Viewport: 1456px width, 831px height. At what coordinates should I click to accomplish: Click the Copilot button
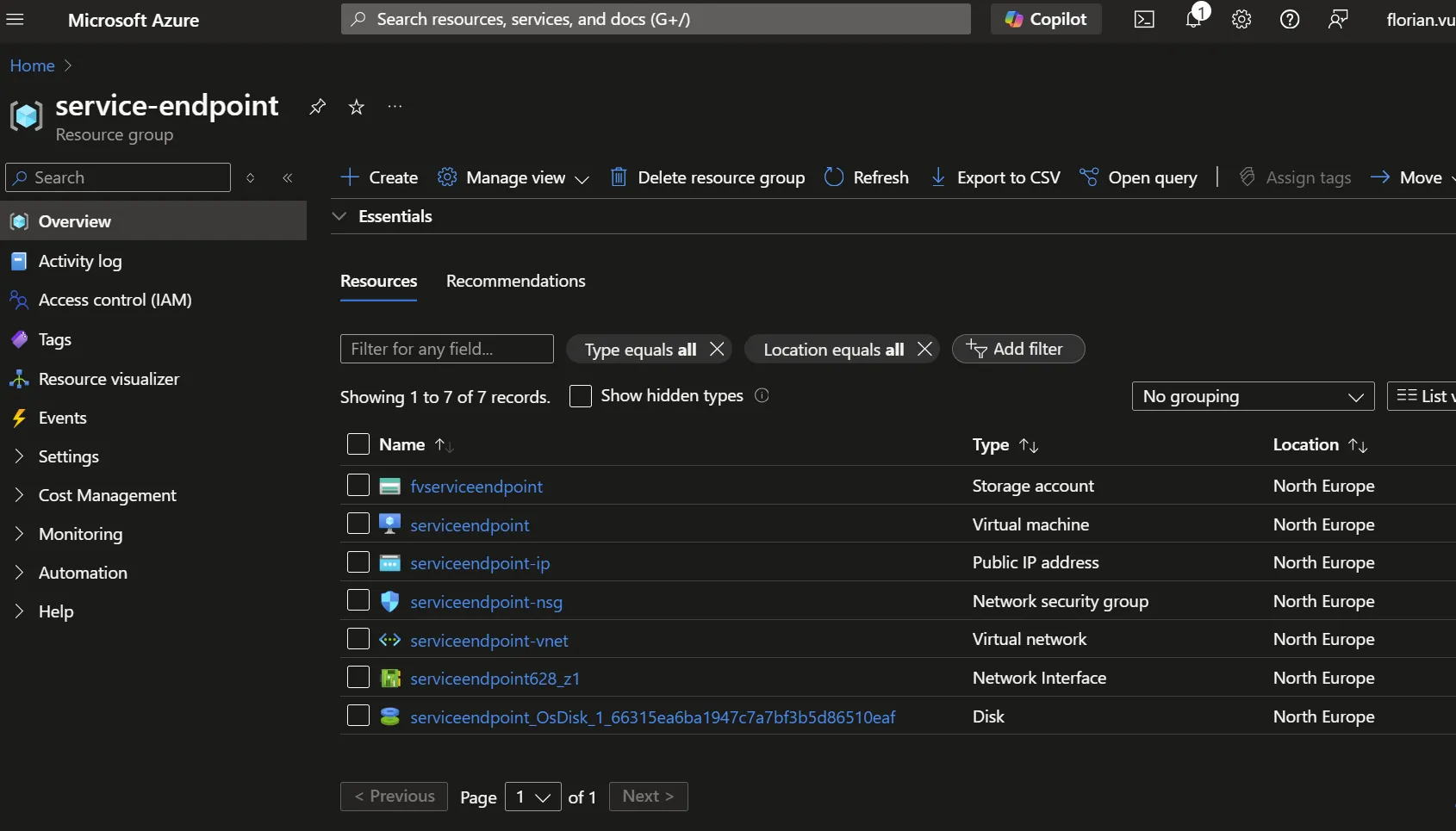pos(1046,19)
